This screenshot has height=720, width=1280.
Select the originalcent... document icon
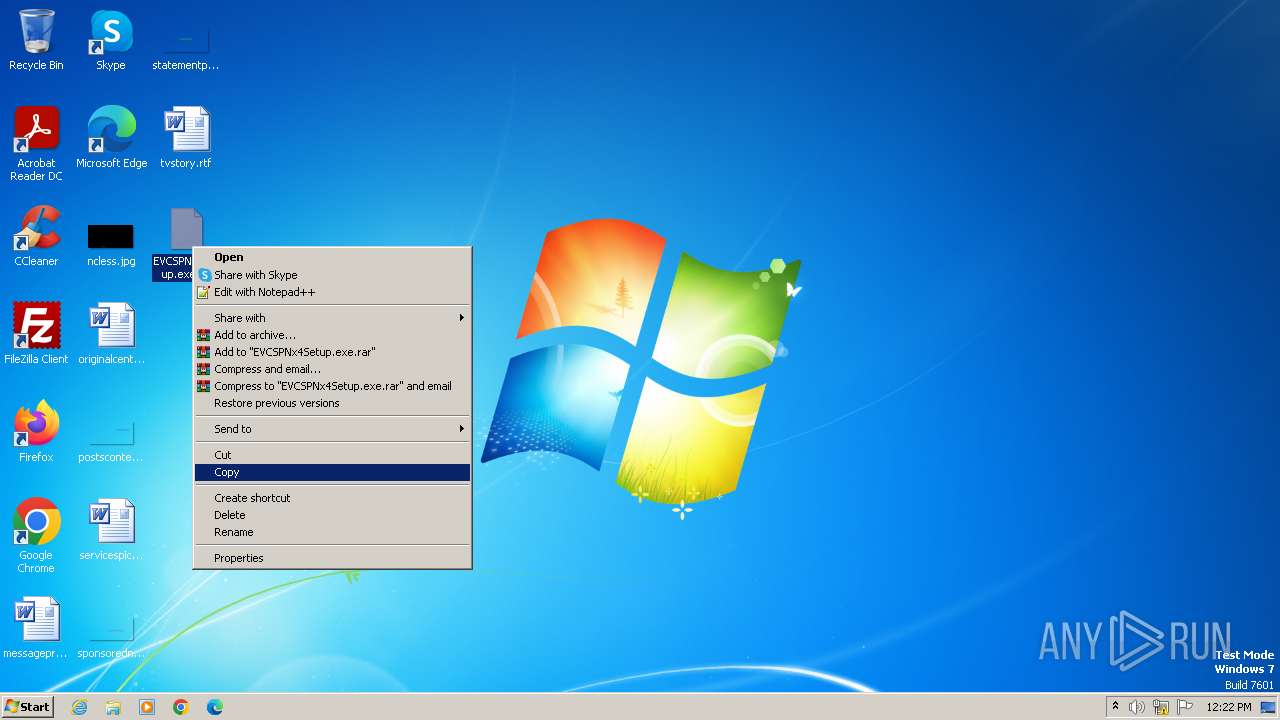(111, 334)
